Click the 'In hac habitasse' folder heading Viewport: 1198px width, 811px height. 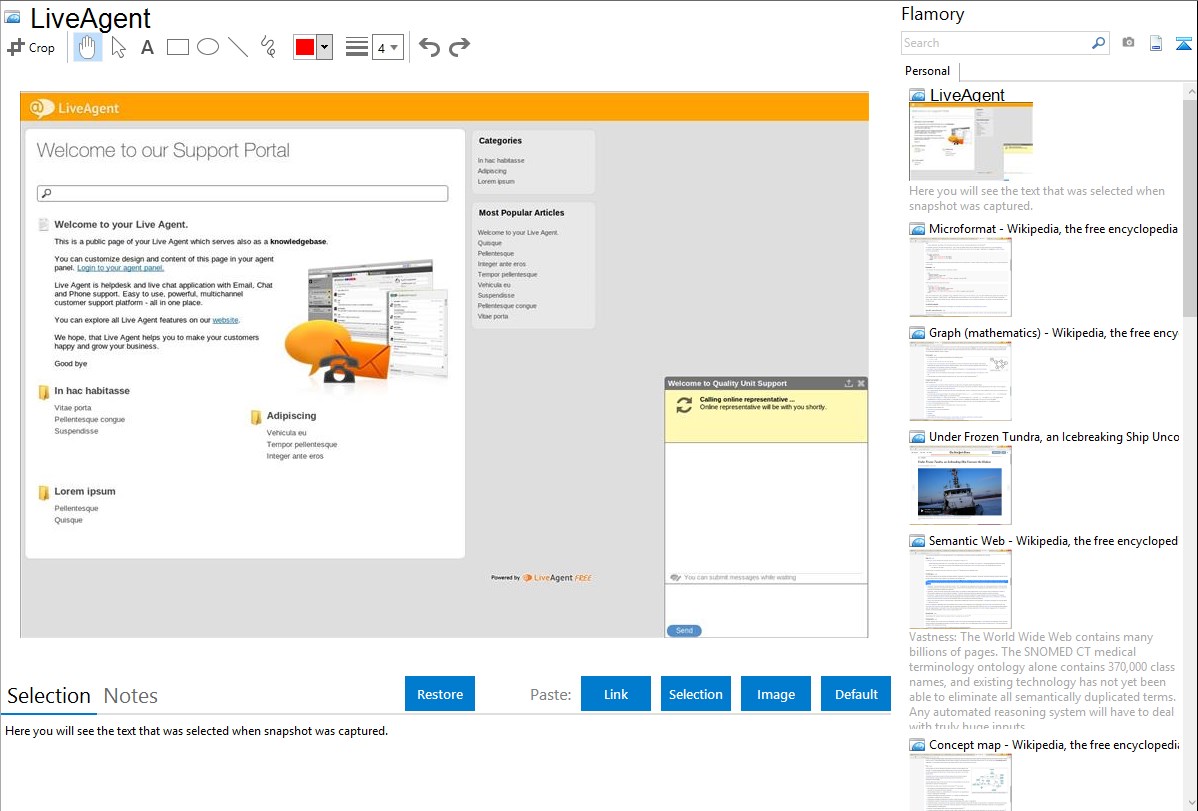(92, 391)
